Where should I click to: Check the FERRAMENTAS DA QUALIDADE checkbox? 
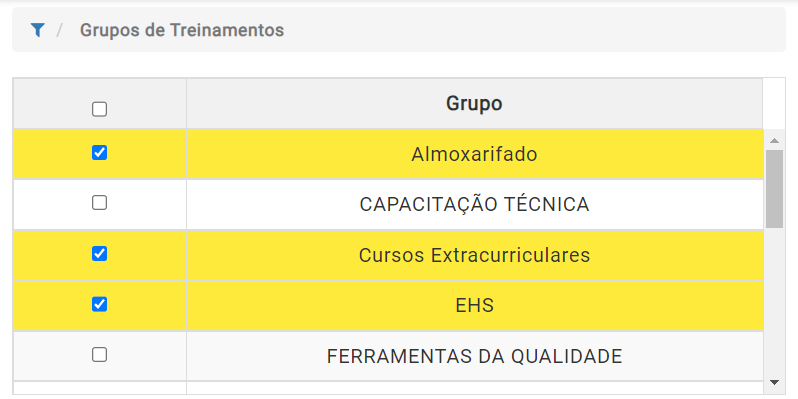coord(99,355)
